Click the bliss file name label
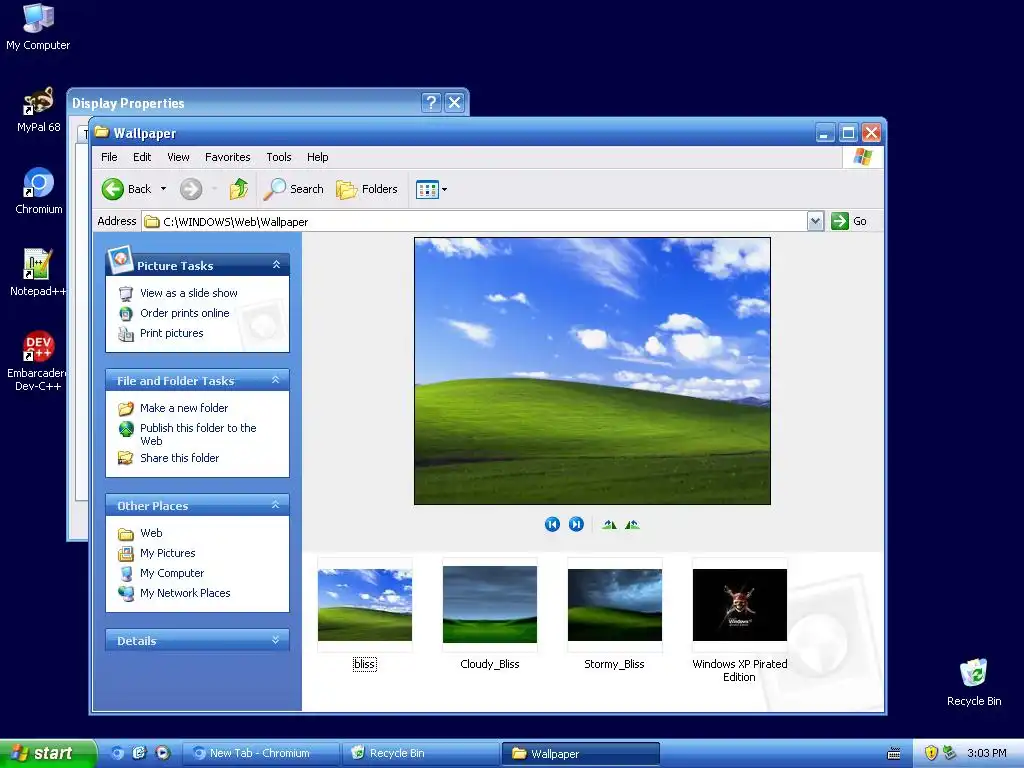Viewport: 1024px width, 768px height. [x=364, y=664]
